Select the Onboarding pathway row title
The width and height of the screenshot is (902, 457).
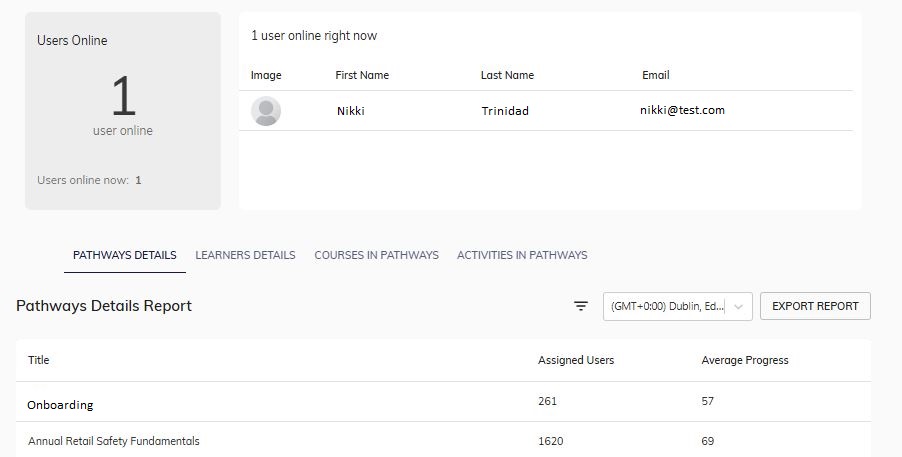[x=60, y=405]
